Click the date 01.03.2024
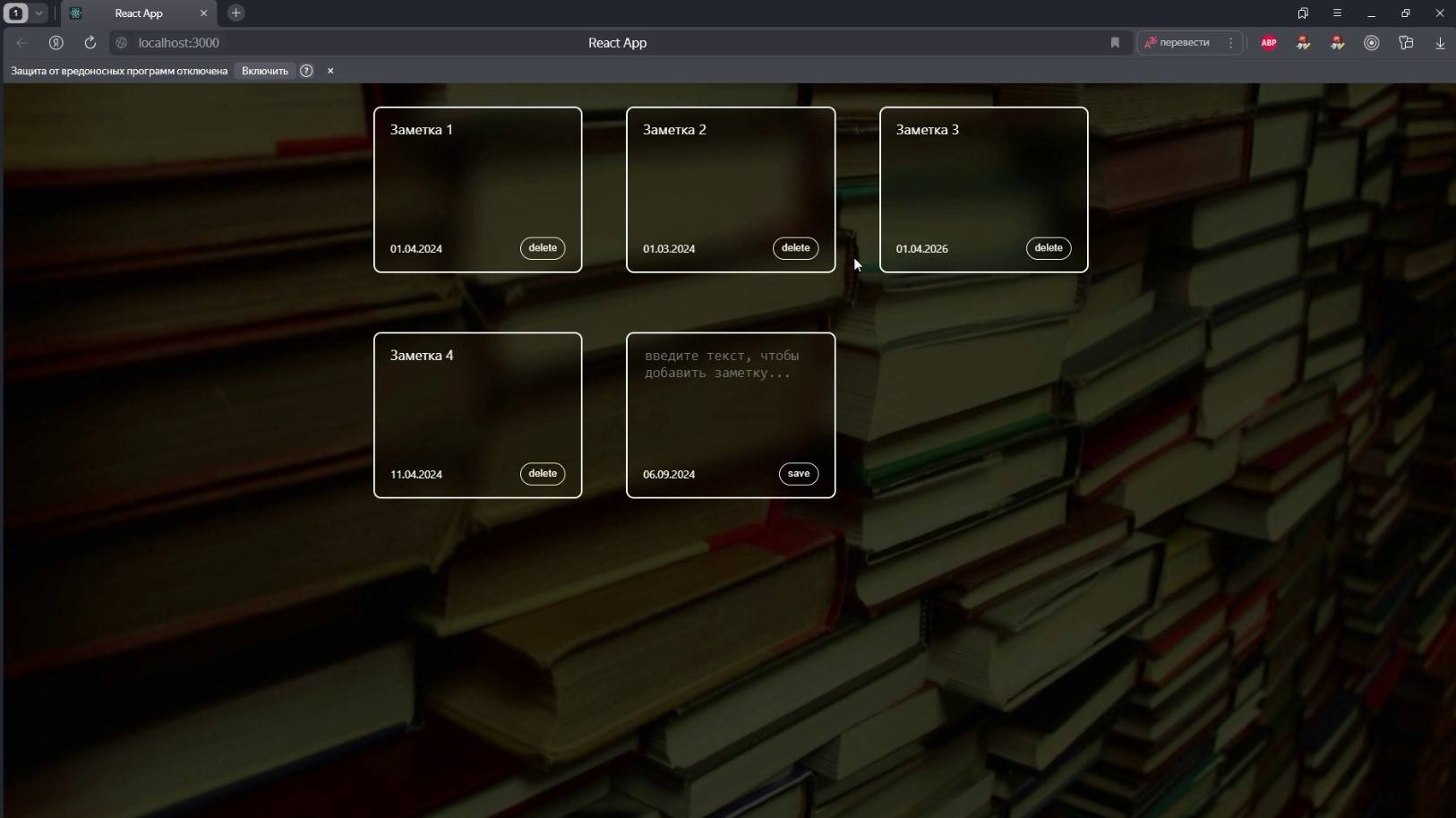This screenshot has height=818, width=1456. (669, 249)
